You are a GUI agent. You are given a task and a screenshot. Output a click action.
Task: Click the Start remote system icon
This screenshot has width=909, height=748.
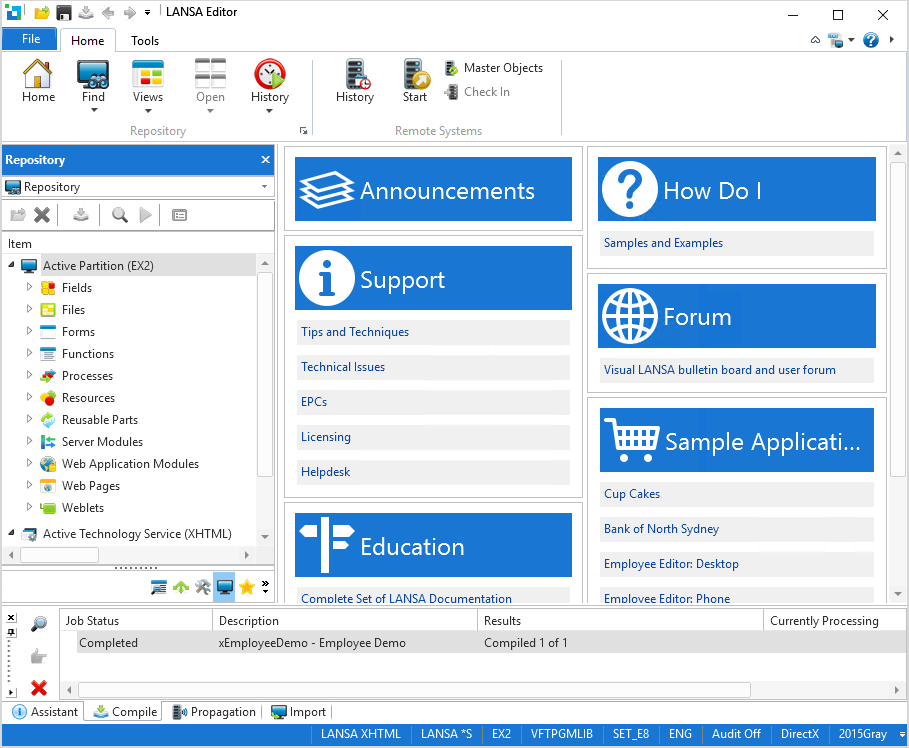point(415,81)
